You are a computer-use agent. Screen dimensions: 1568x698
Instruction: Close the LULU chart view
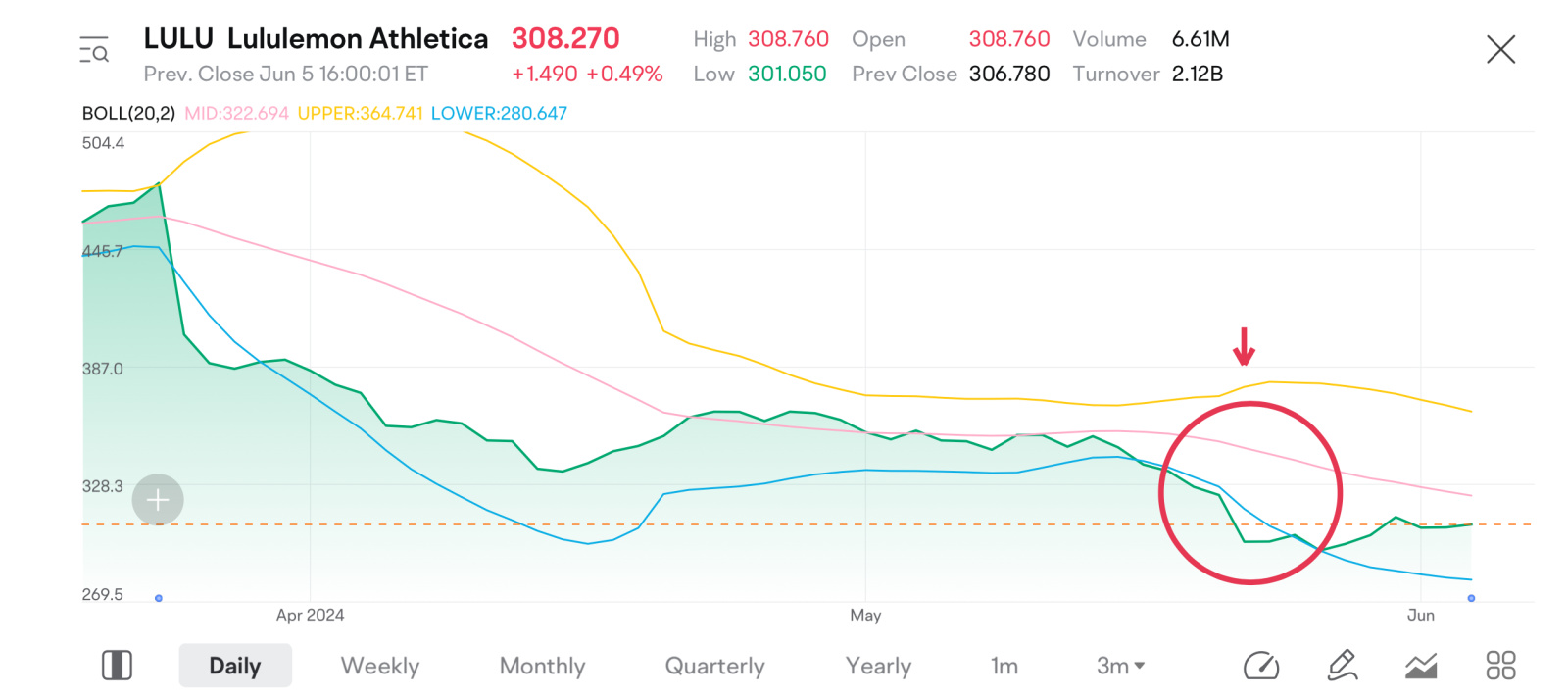click(x=1500, y=50)
